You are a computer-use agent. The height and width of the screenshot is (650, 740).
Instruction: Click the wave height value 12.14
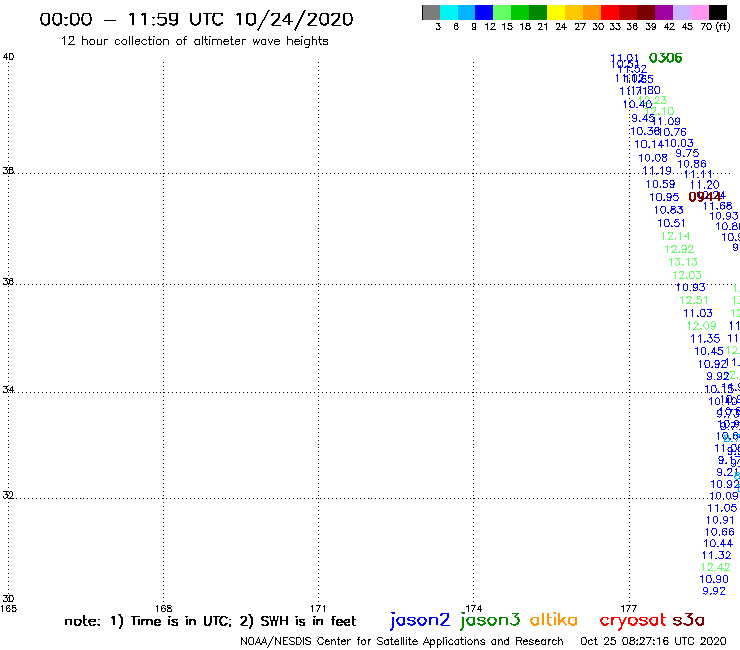point(675,236)
